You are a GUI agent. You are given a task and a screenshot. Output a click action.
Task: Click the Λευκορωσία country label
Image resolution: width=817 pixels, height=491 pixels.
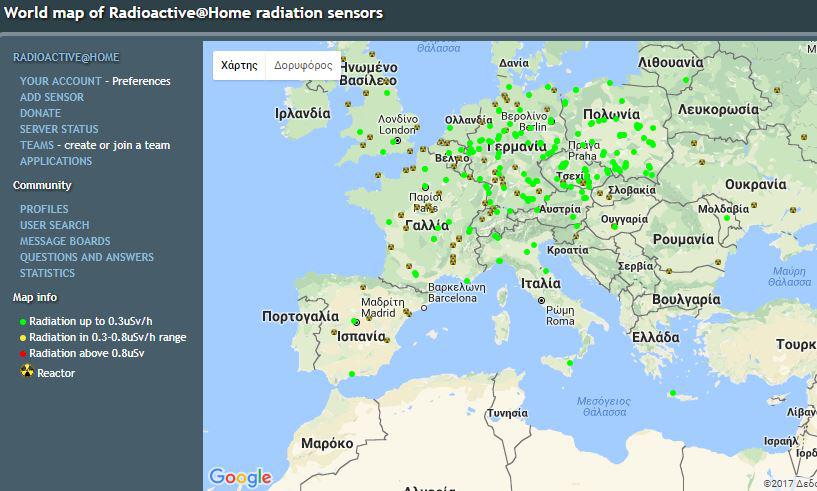[718, 110]
